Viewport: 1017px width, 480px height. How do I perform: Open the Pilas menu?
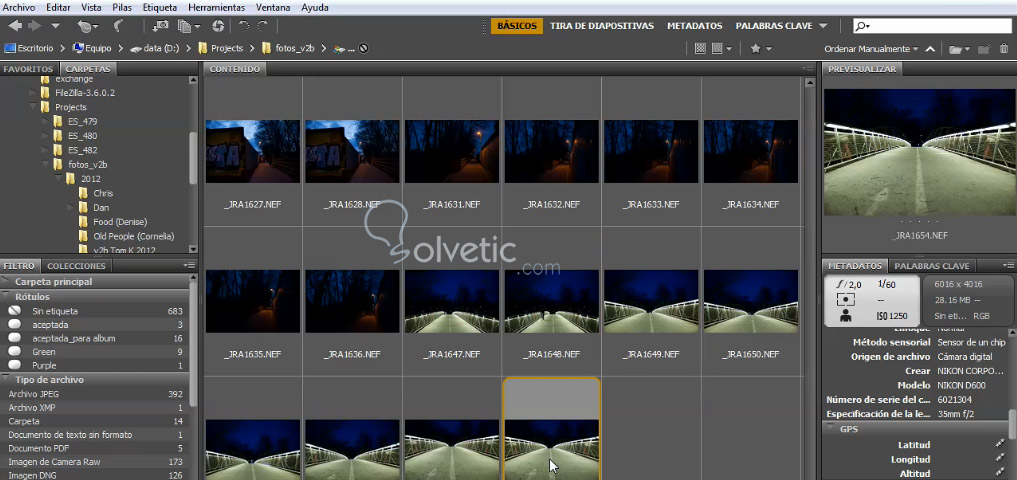click(x=123, y=8)
